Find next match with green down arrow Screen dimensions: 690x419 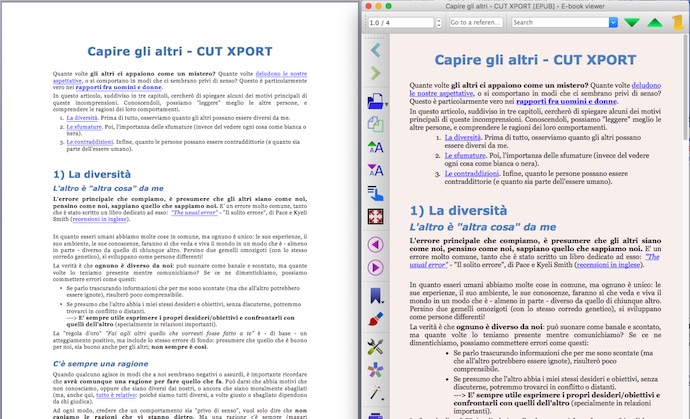(631, 22)
